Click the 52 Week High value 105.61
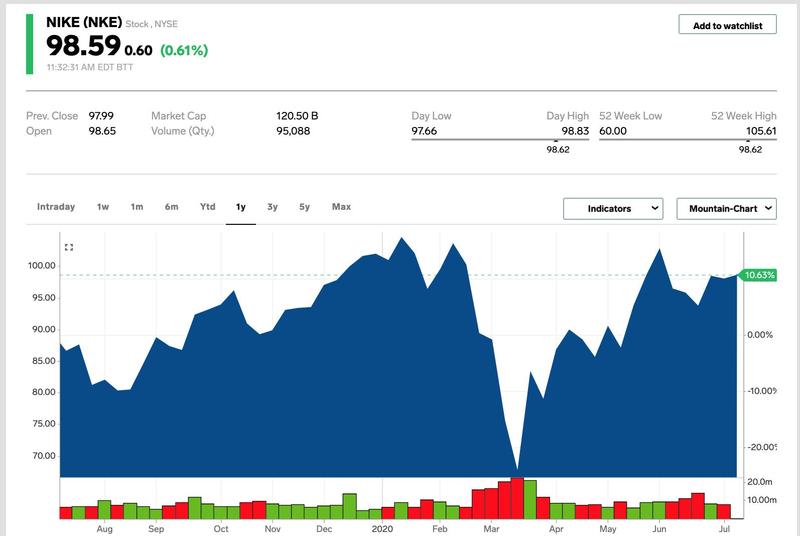 click(761, 131)
